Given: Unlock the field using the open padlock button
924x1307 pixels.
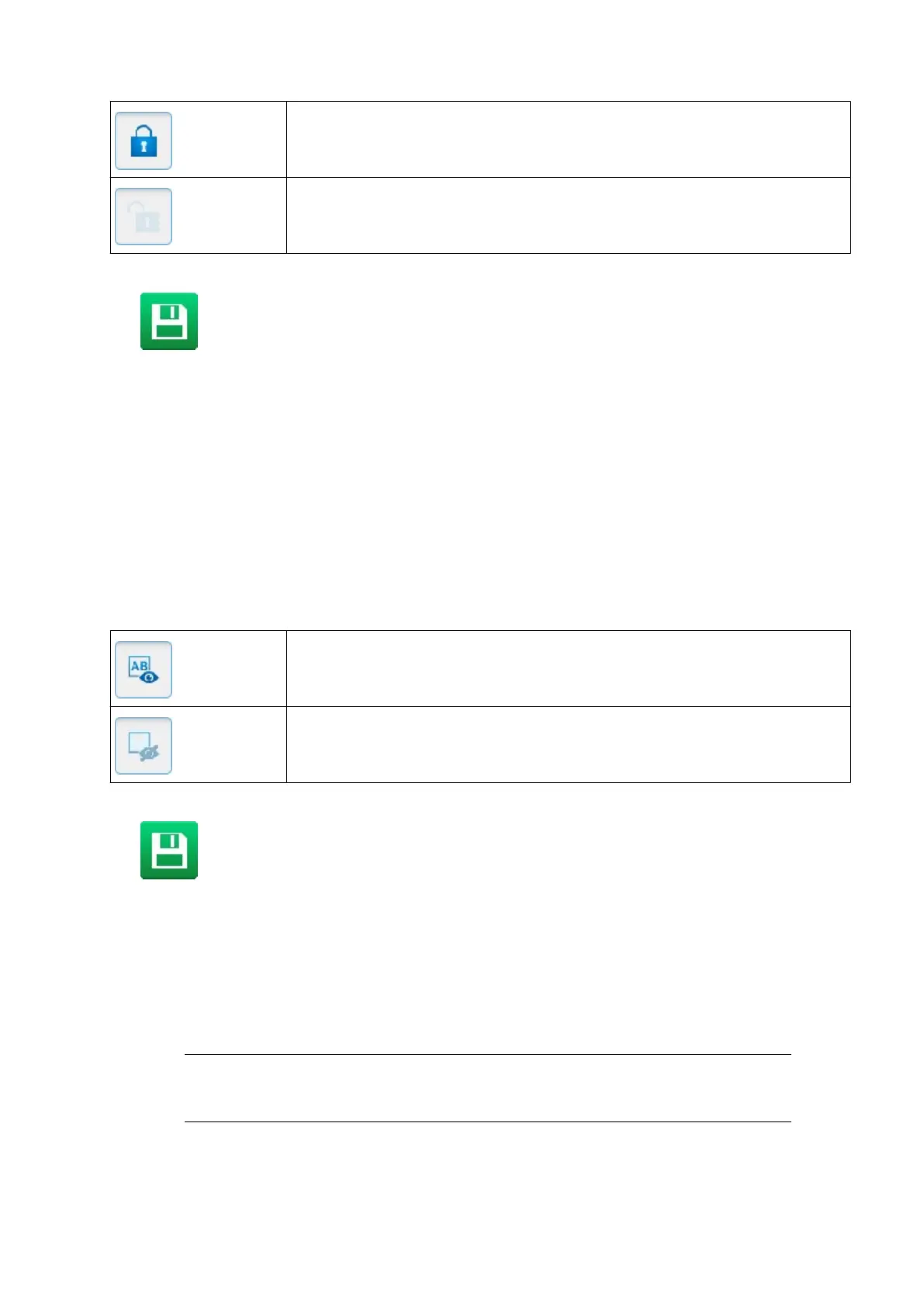Looking at the screenshot, I should point(144,217).
